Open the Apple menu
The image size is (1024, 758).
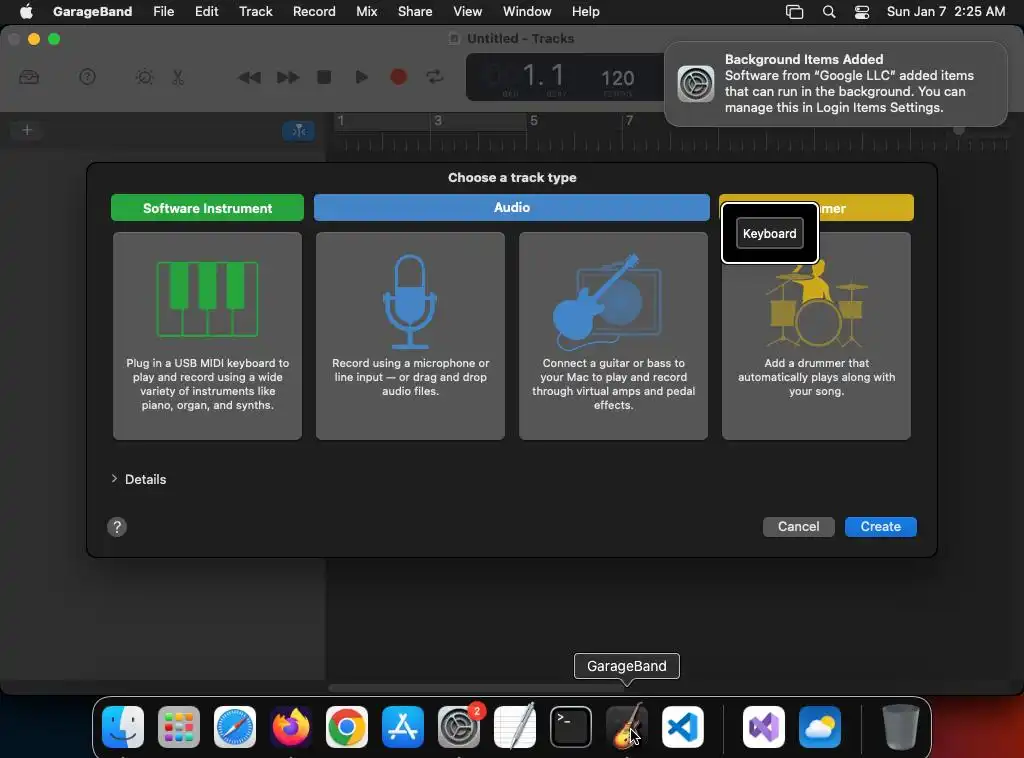[26, 11]
